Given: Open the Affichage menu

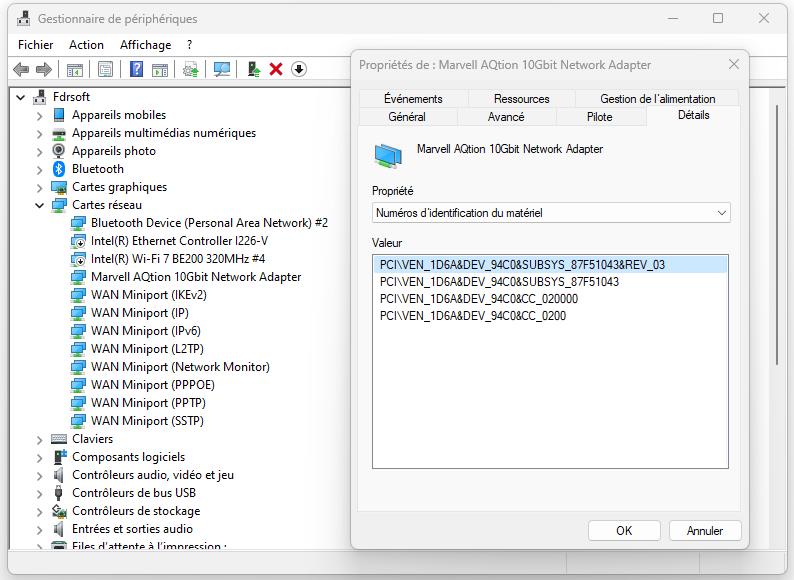Looking at the screenshot, I should coord(145,45).
